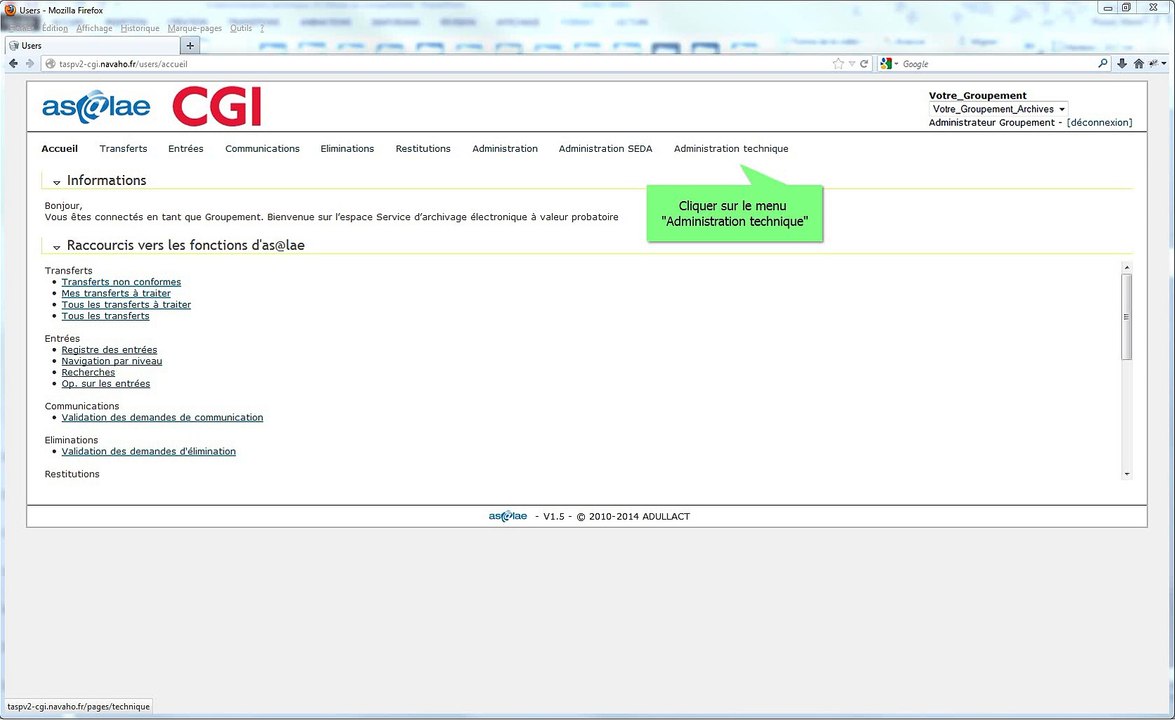This screenshot has height=720, width=1175.
Task: Open the Votre_Groupement_Archives dropdown
Action: [x=998, y=109]
